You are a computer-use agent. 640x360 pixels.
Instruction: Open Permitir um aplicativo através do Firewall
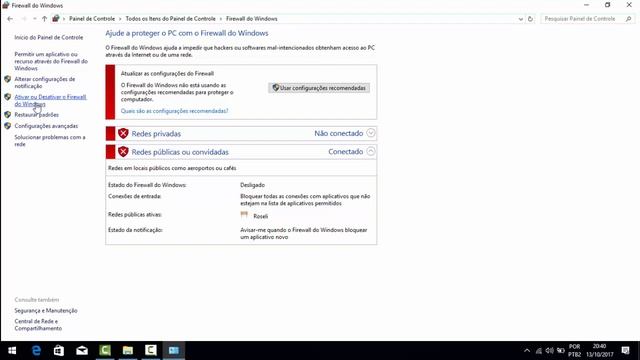(x=51, y=61)
